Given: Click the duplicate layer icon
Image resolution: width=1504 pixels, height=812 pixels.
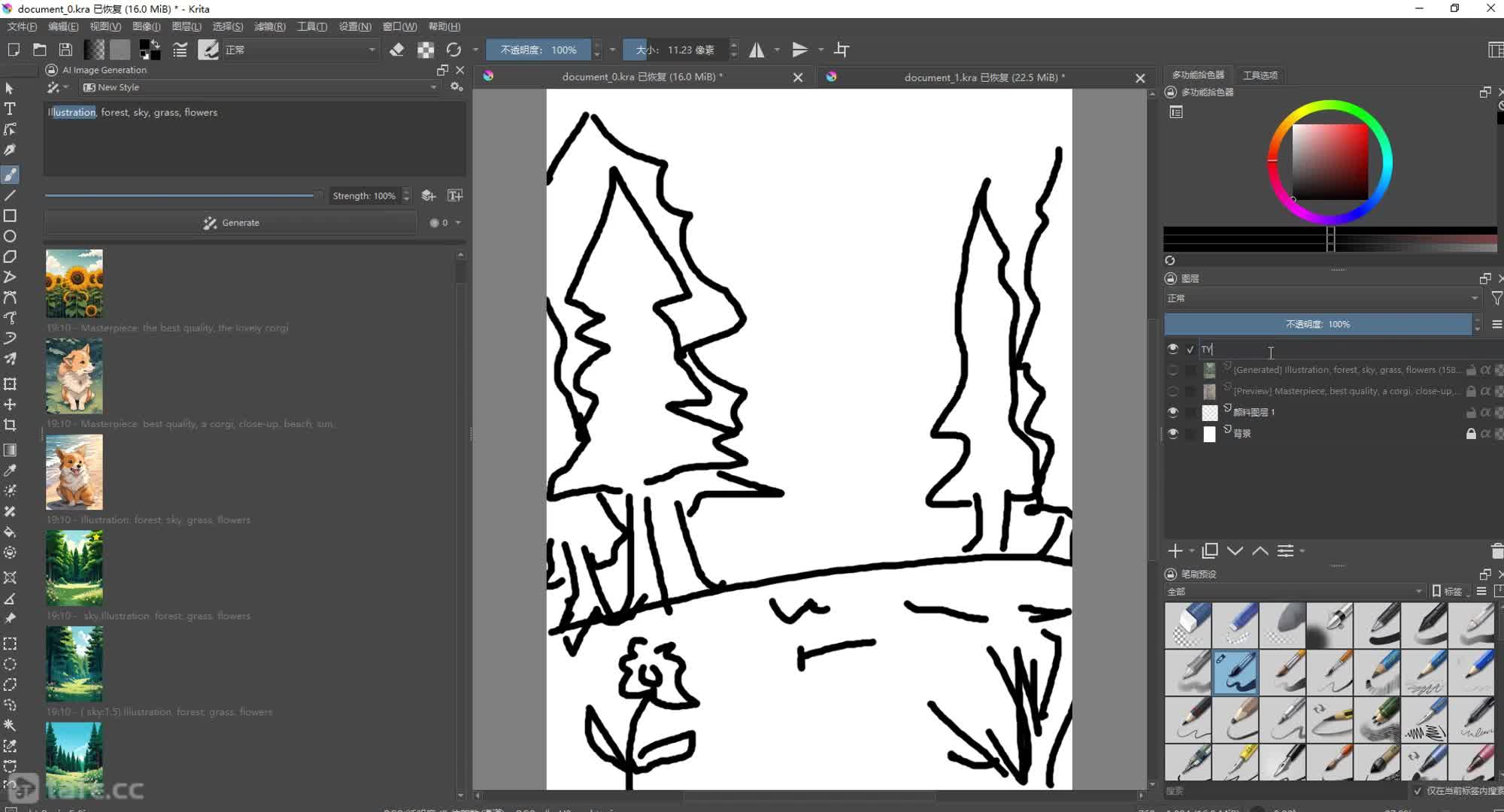Looking at the screenshot, I should pos(1210,551).
